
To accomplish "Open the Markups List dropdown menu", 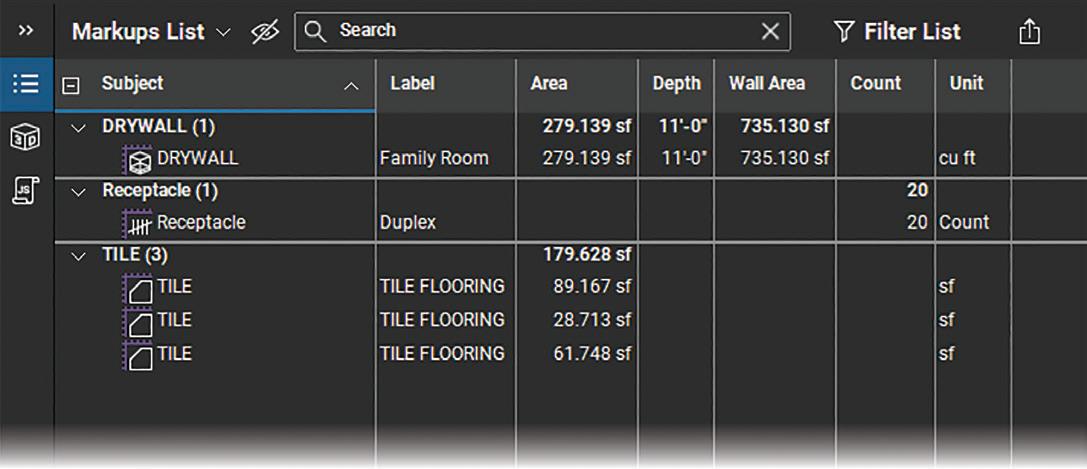I will pyautogui.click(x=223, y=33).
